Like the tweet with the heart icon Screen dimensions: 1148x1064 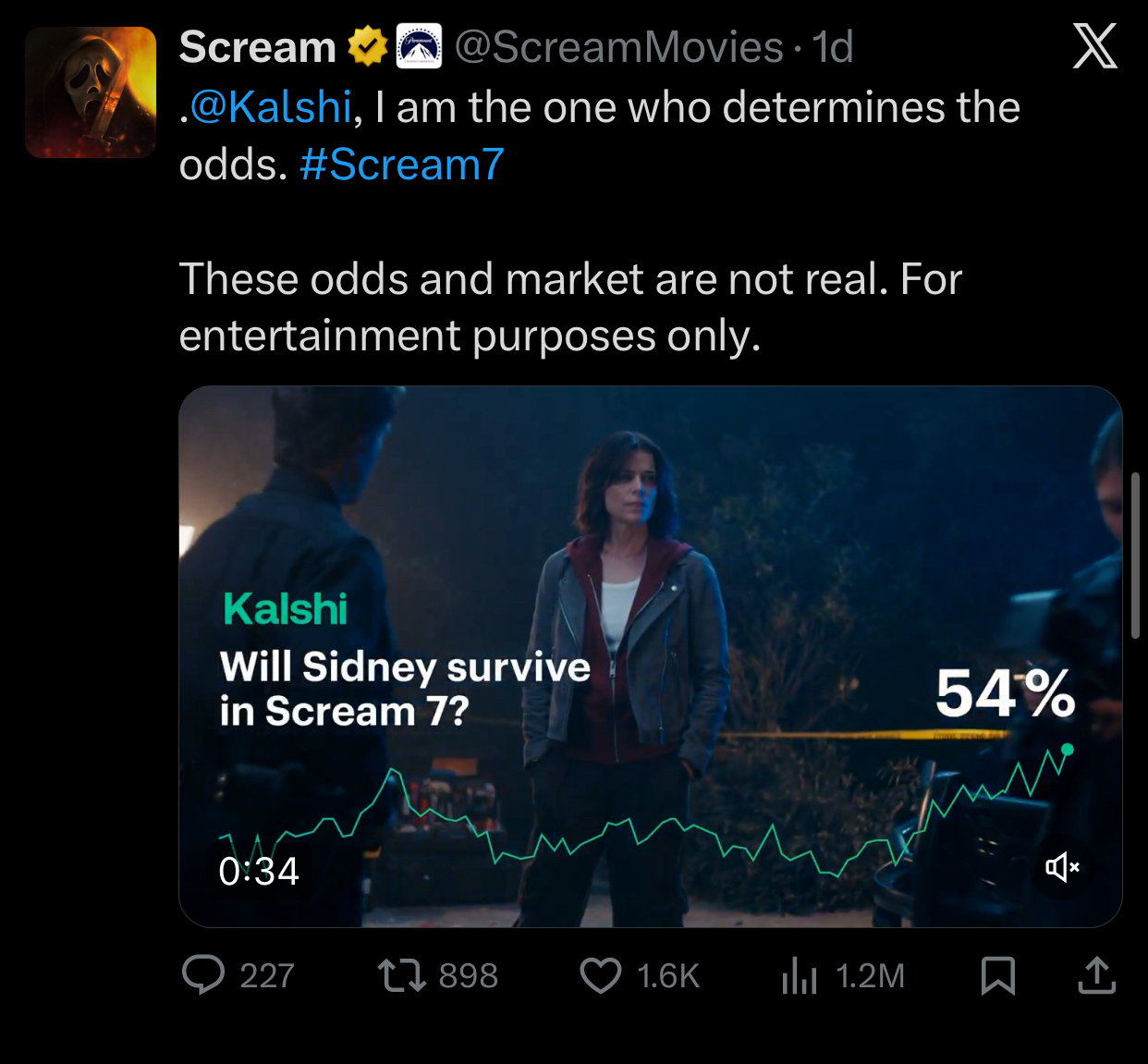(601, 975)
